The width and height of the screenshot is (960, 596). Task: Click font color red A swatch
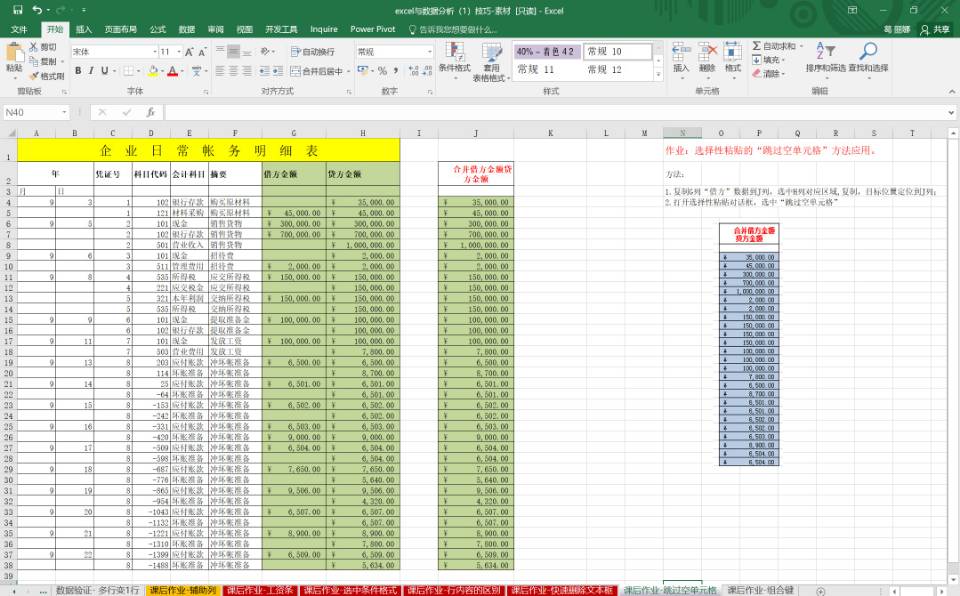173,71
